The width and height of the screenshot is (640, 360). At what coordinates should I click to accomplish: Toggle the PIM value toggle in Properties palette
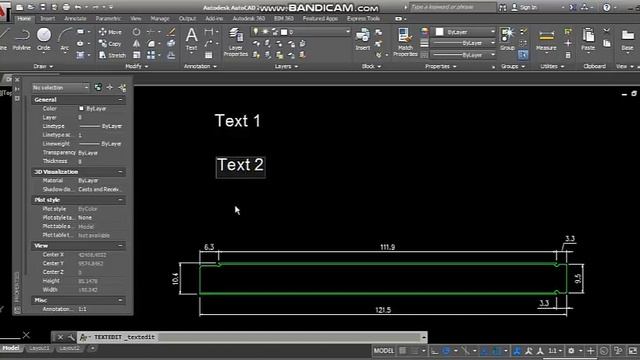pos(98,87)
